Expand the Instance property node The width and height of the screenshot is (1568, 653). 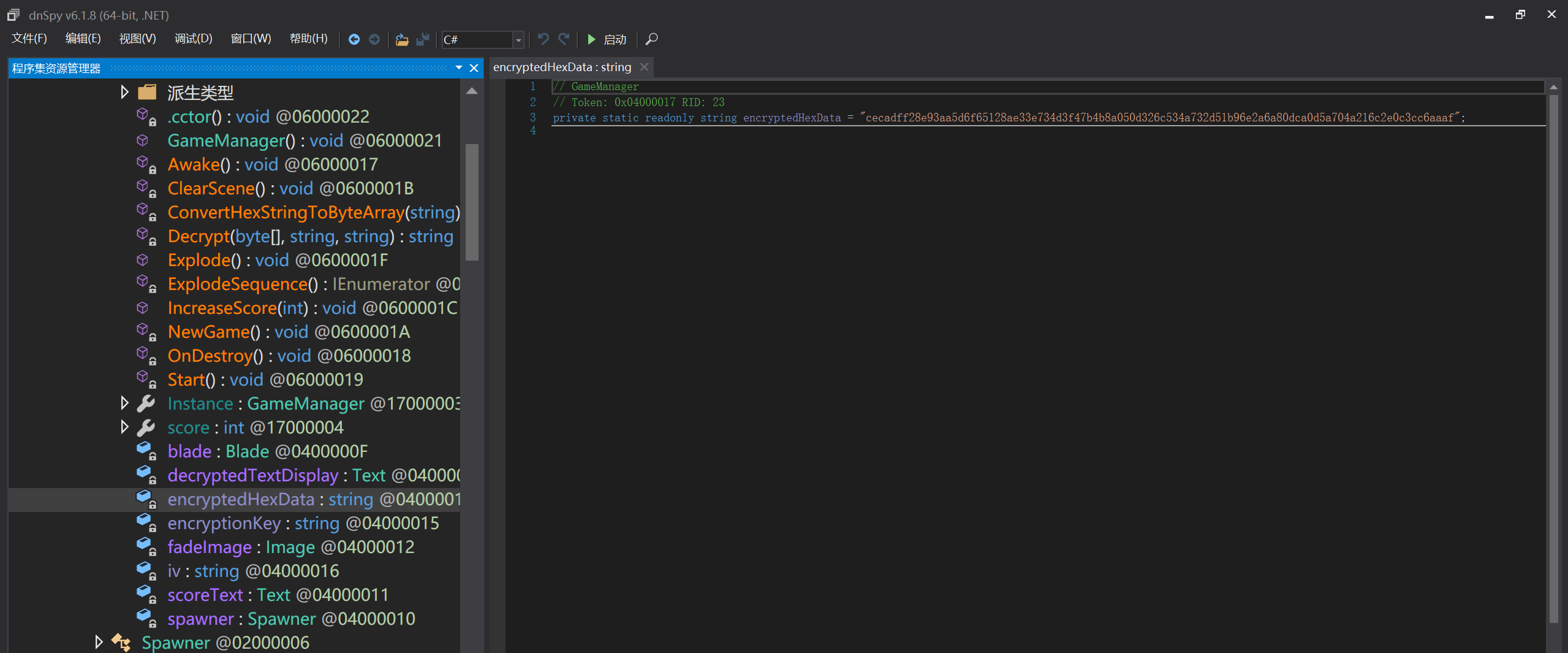(124, 403)
